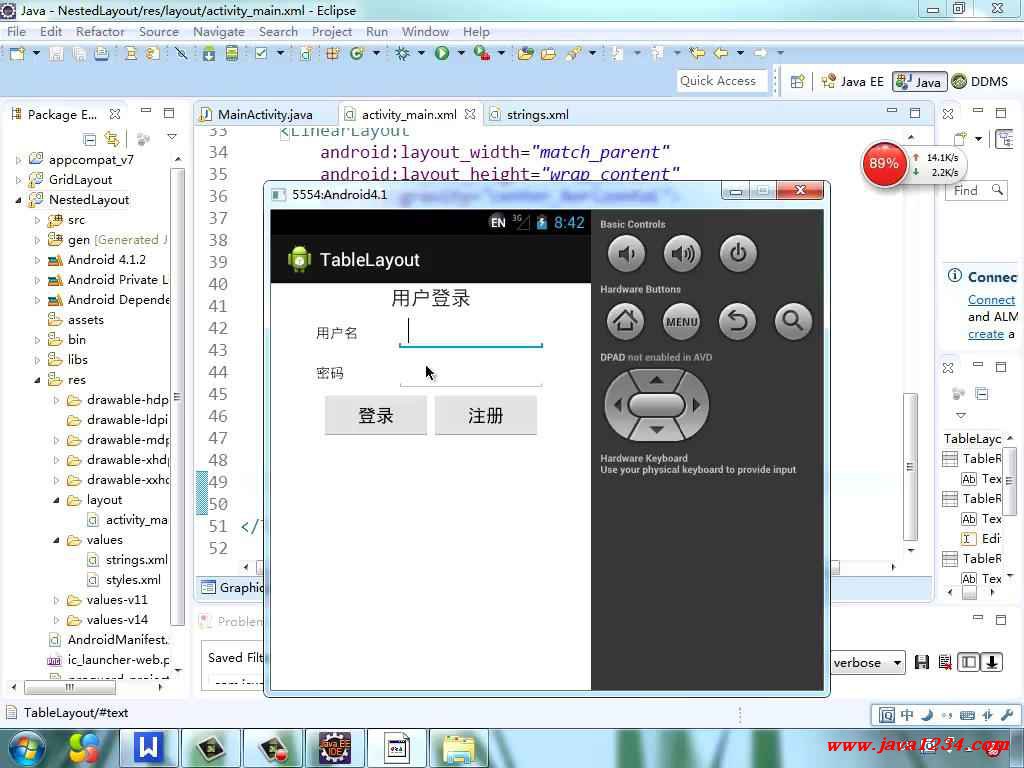1024x768 pixels.
Task: Open the File menu
Action: 16,31
